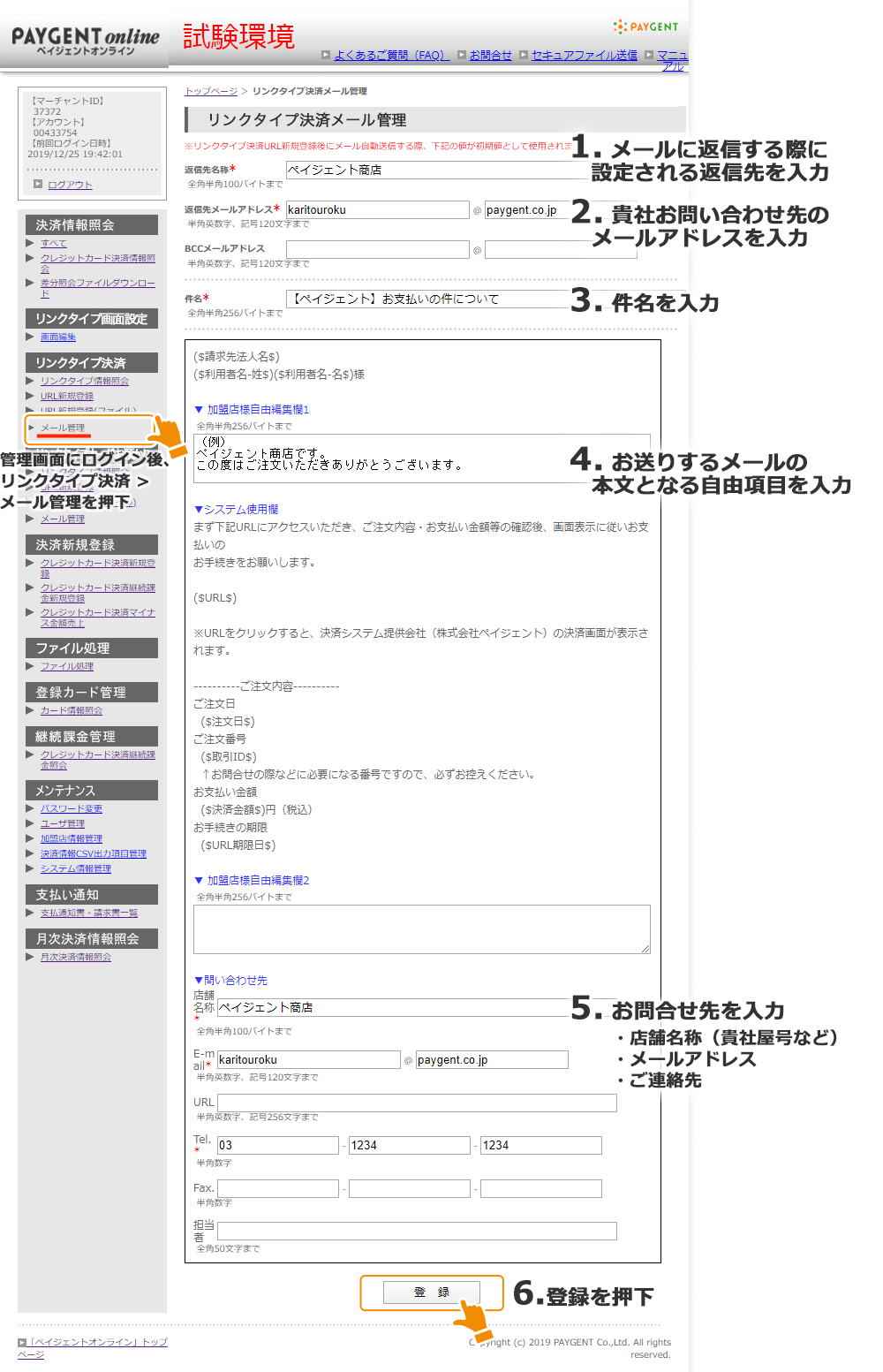Click the small icon before お問合せ link

(x=462, y=55)
